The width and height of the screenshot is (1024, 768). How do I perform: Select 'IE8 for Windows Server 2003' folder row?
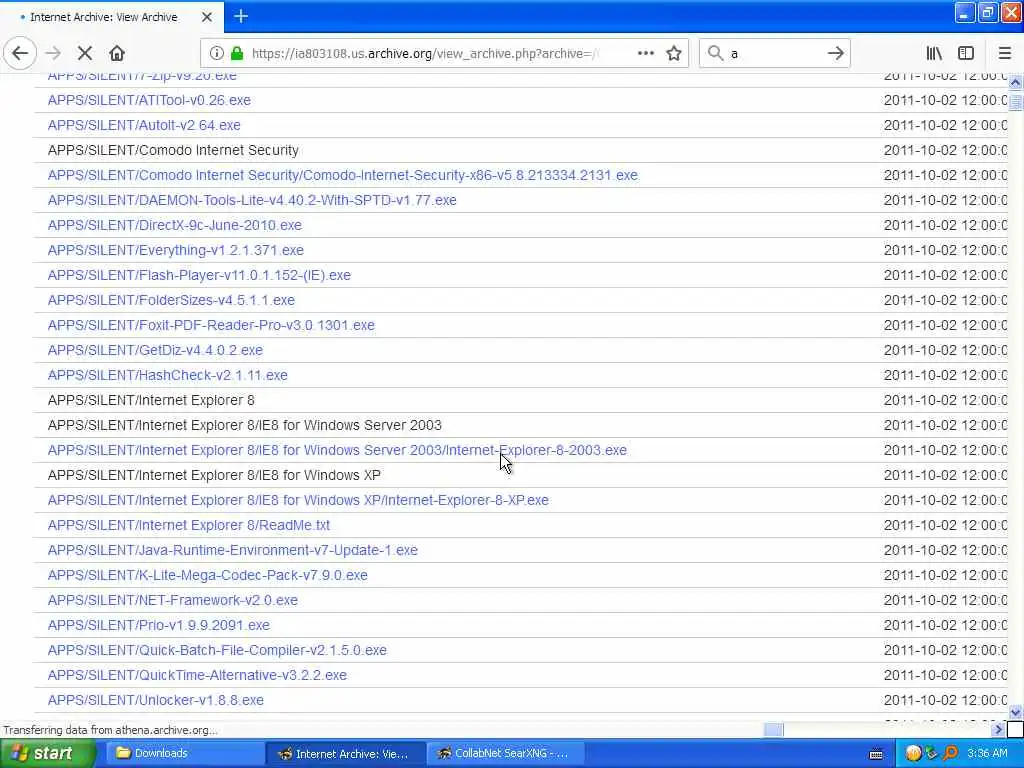(244, 425)
